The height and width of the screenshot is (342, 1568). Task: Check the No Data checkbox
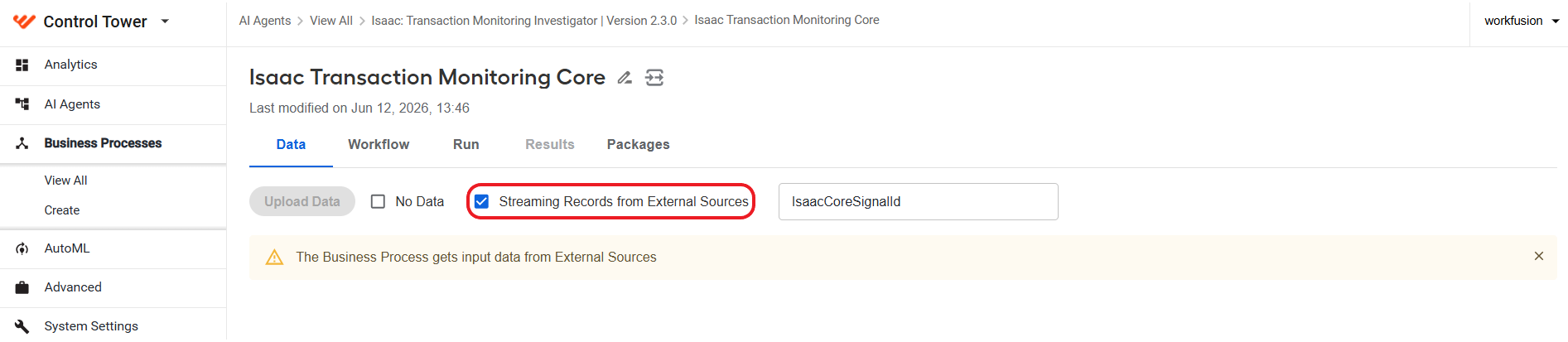tap(378, 201)
